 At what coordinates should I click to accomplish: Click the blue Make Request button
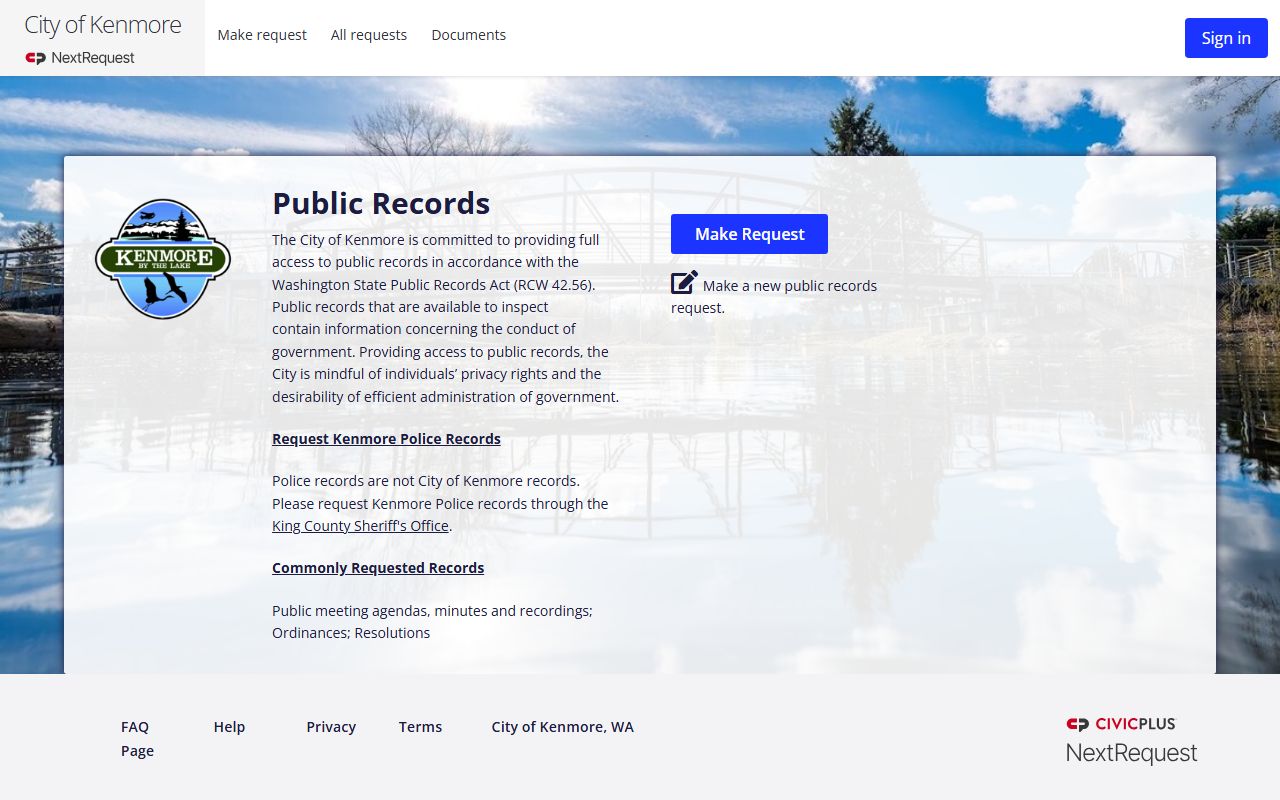click(749, 234)
